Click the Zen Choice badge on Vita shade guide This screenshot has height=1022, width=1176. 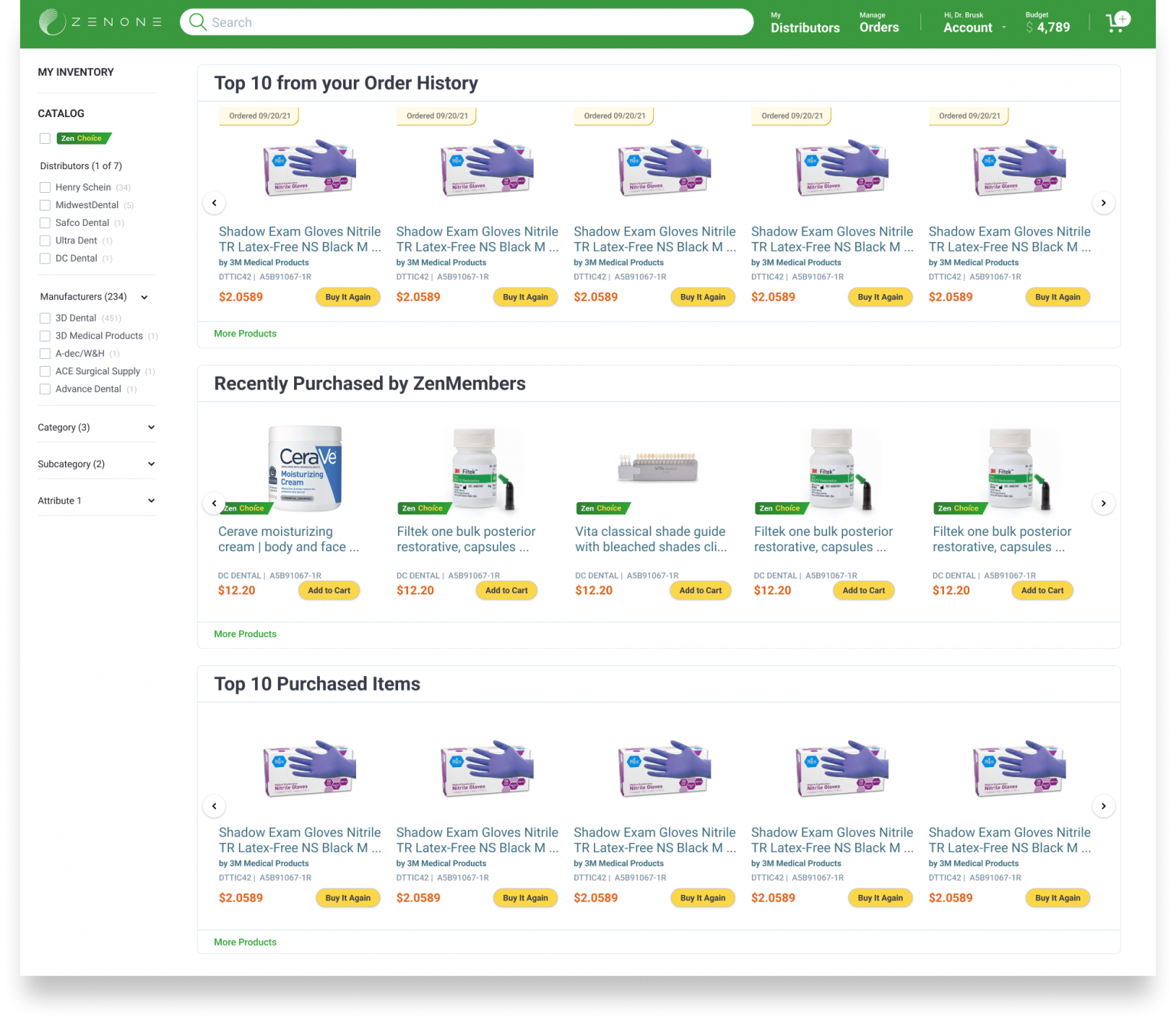coord(603,508)
